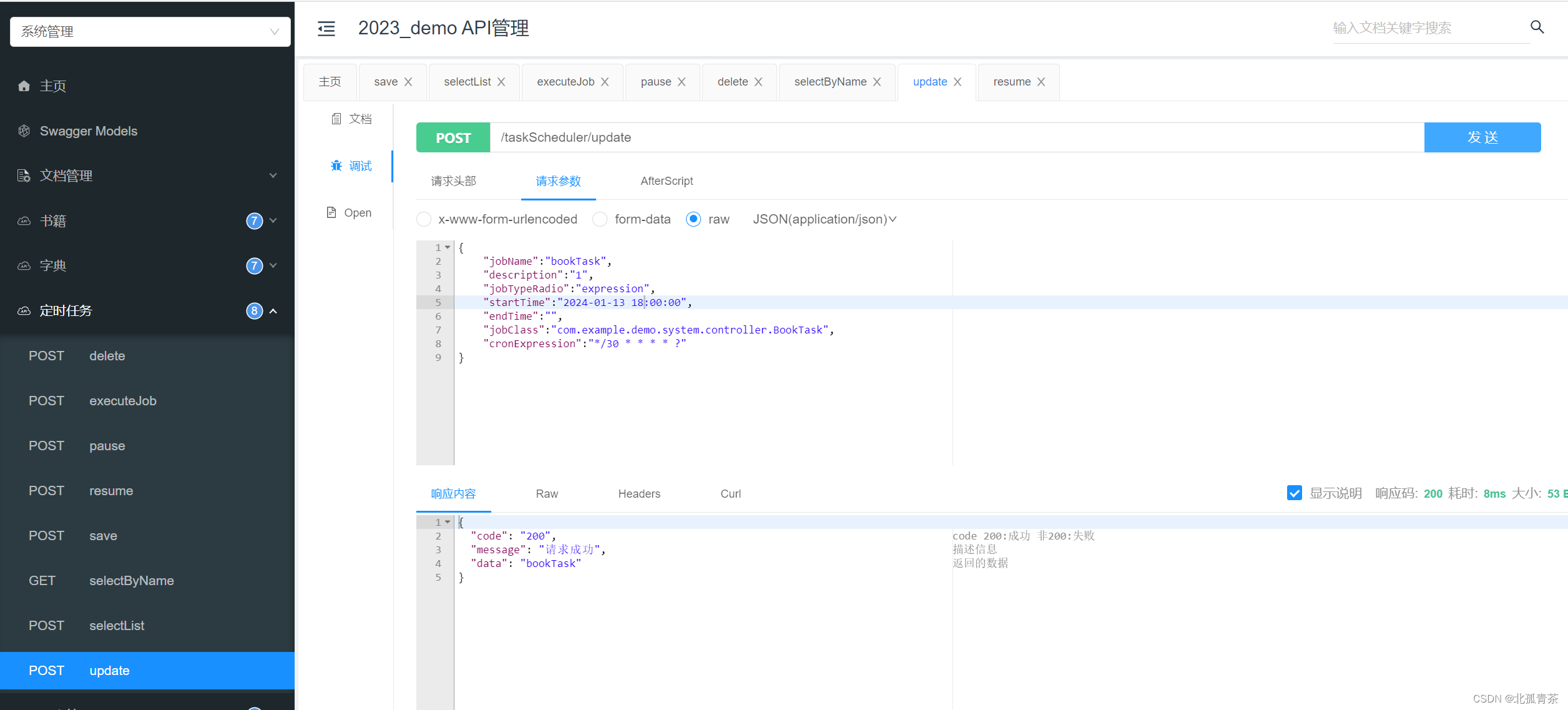Uncheck the 显示说明 checkbox

click(1294, 493)
